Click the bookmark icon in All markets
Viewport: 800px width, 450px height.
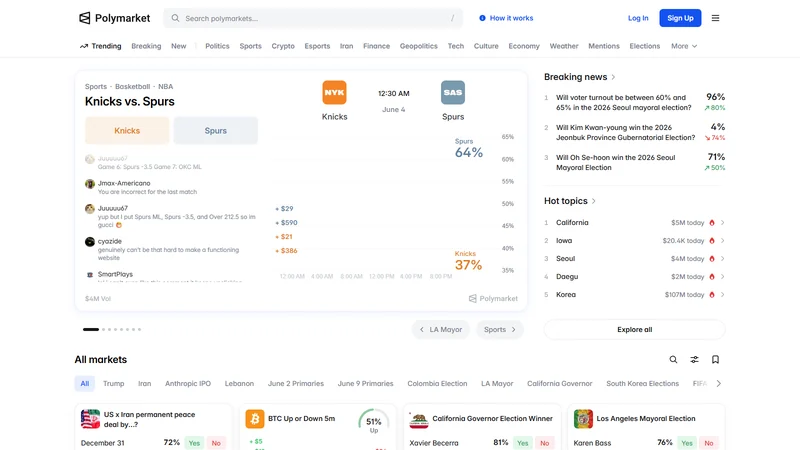tap(715, 360)
